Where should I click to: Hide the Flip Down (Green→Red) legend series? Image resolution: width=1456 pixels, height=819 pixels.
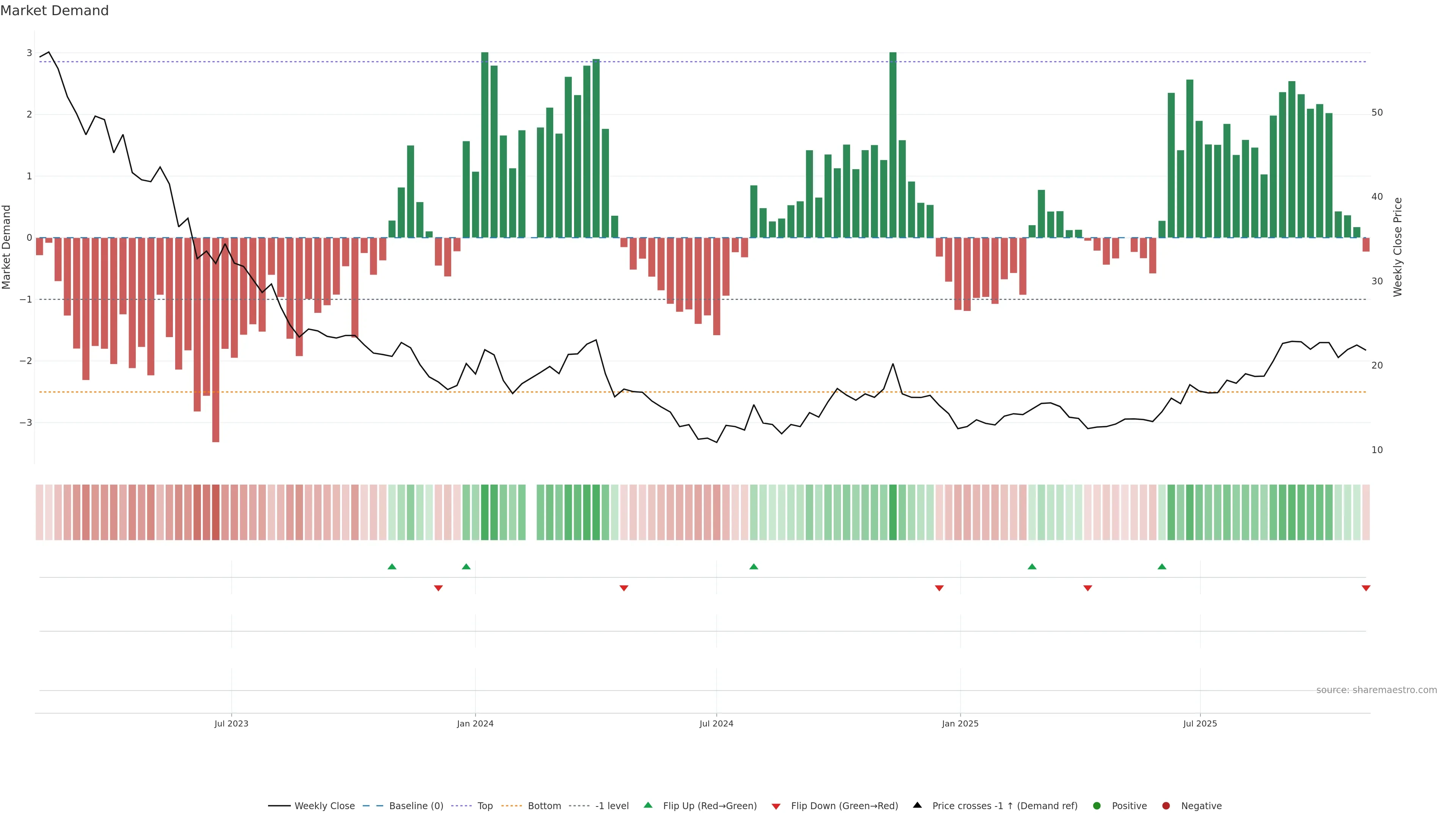(844, 806)
